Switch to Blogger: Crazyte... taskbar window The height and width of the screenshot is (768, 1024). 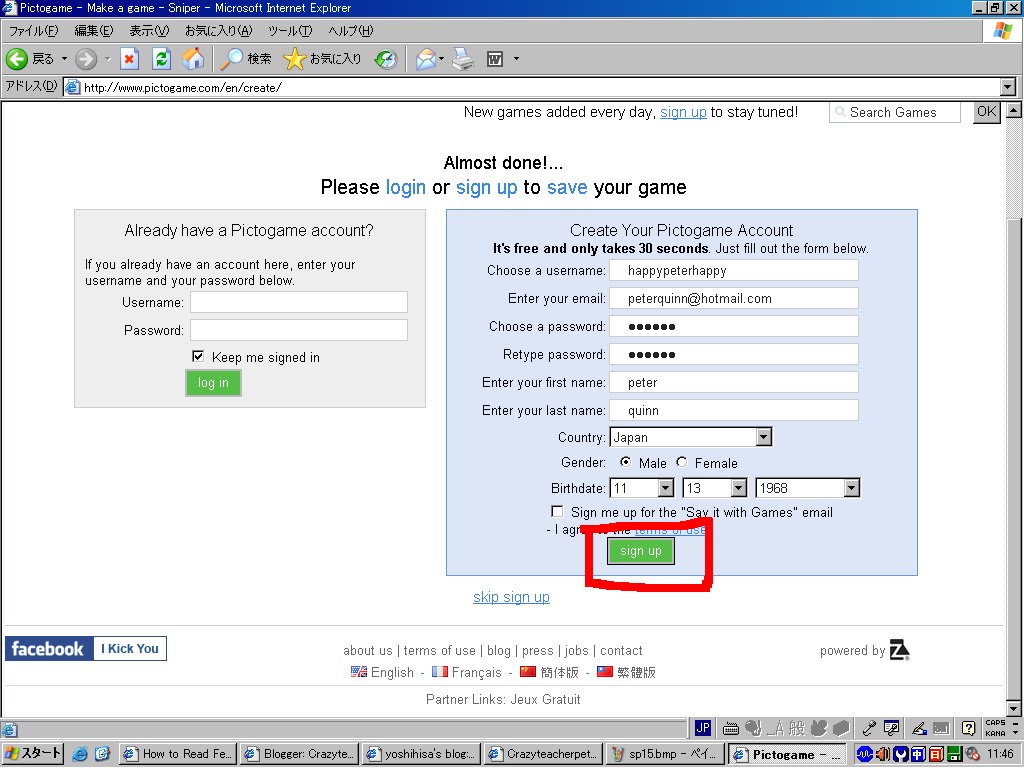300,754
